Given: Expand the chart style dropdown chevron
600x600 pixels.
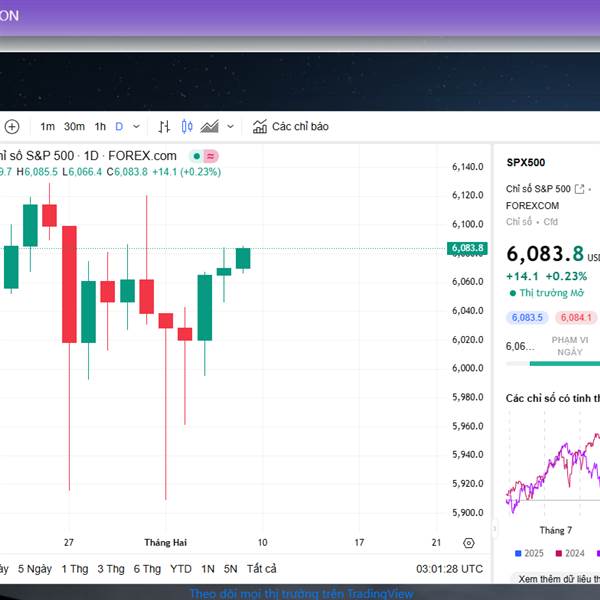Looking at the screenshot, I should pos(230,127).
